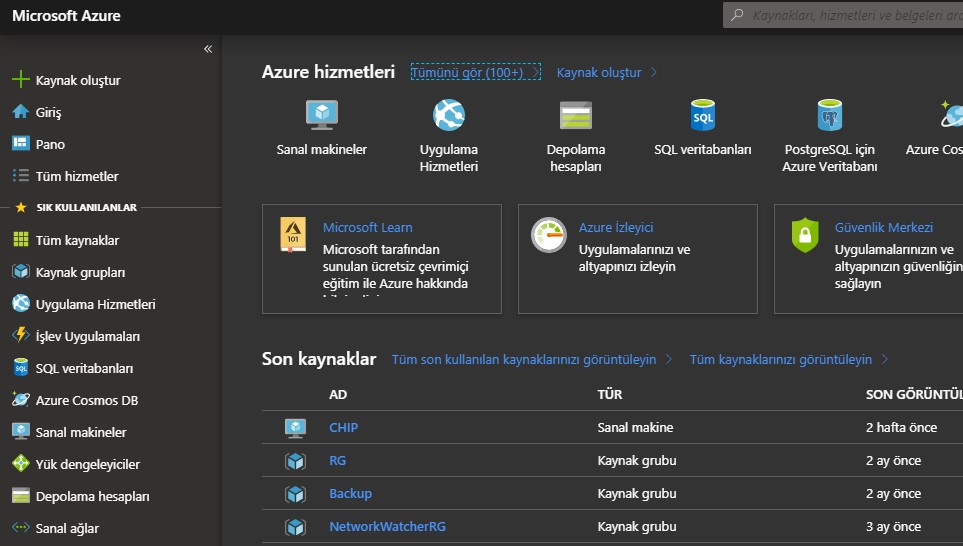Open the Pano dashboard icon
963x546 pixels.
[20, 143]
